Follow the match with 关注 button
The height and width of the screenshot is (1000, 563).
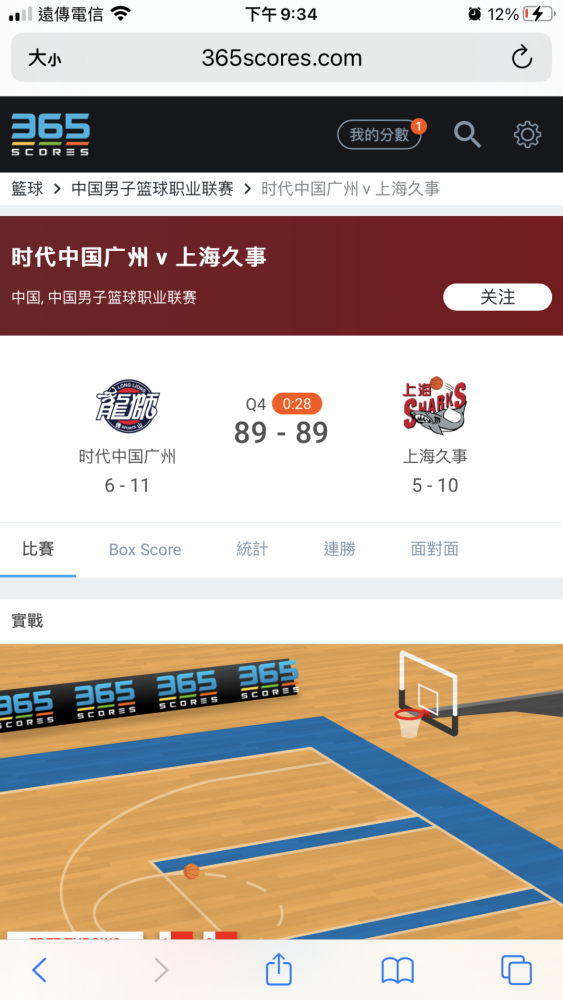click(497, 297)
